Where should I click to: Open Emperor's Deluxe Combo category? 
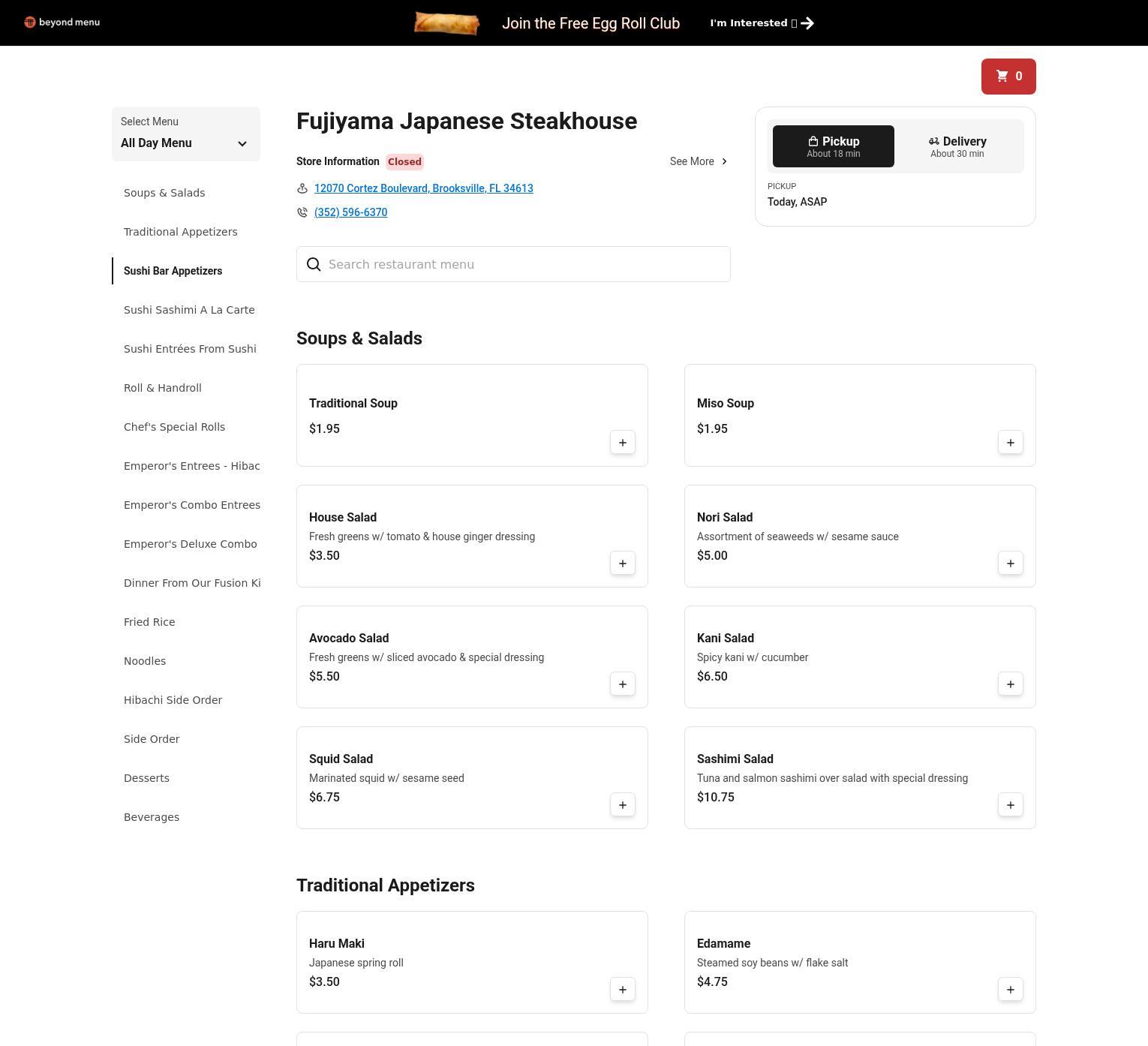(191, 544)
